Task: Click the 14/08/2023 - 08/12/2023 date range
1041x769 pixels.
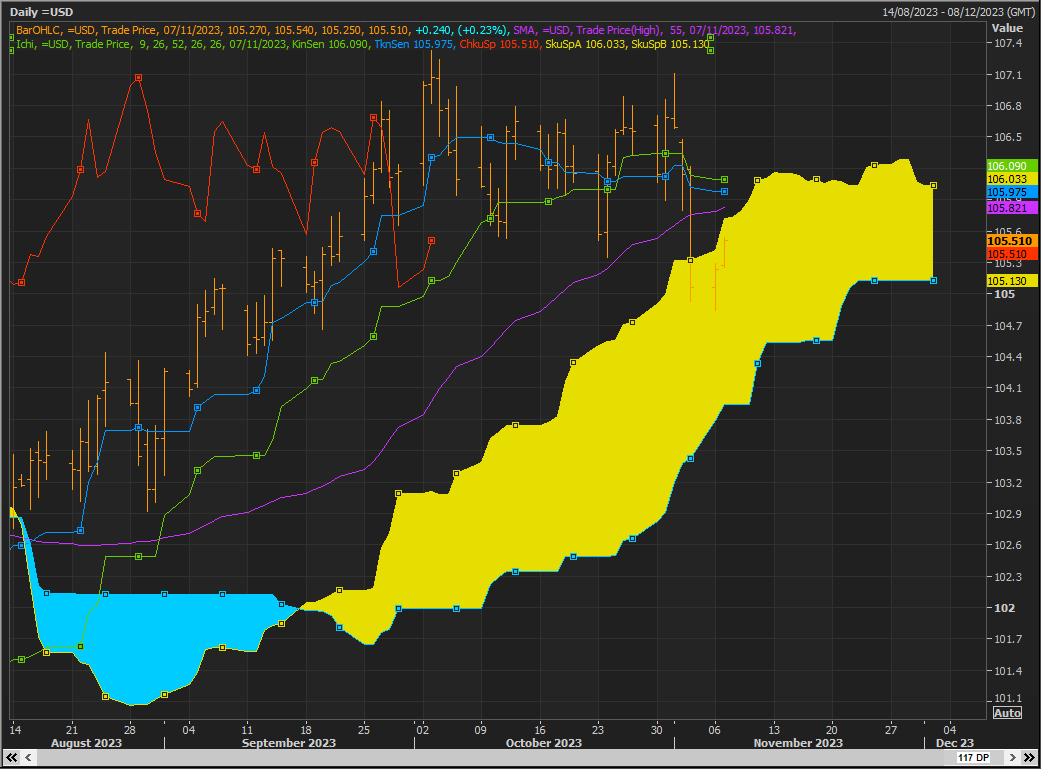Action: point(959,12)
